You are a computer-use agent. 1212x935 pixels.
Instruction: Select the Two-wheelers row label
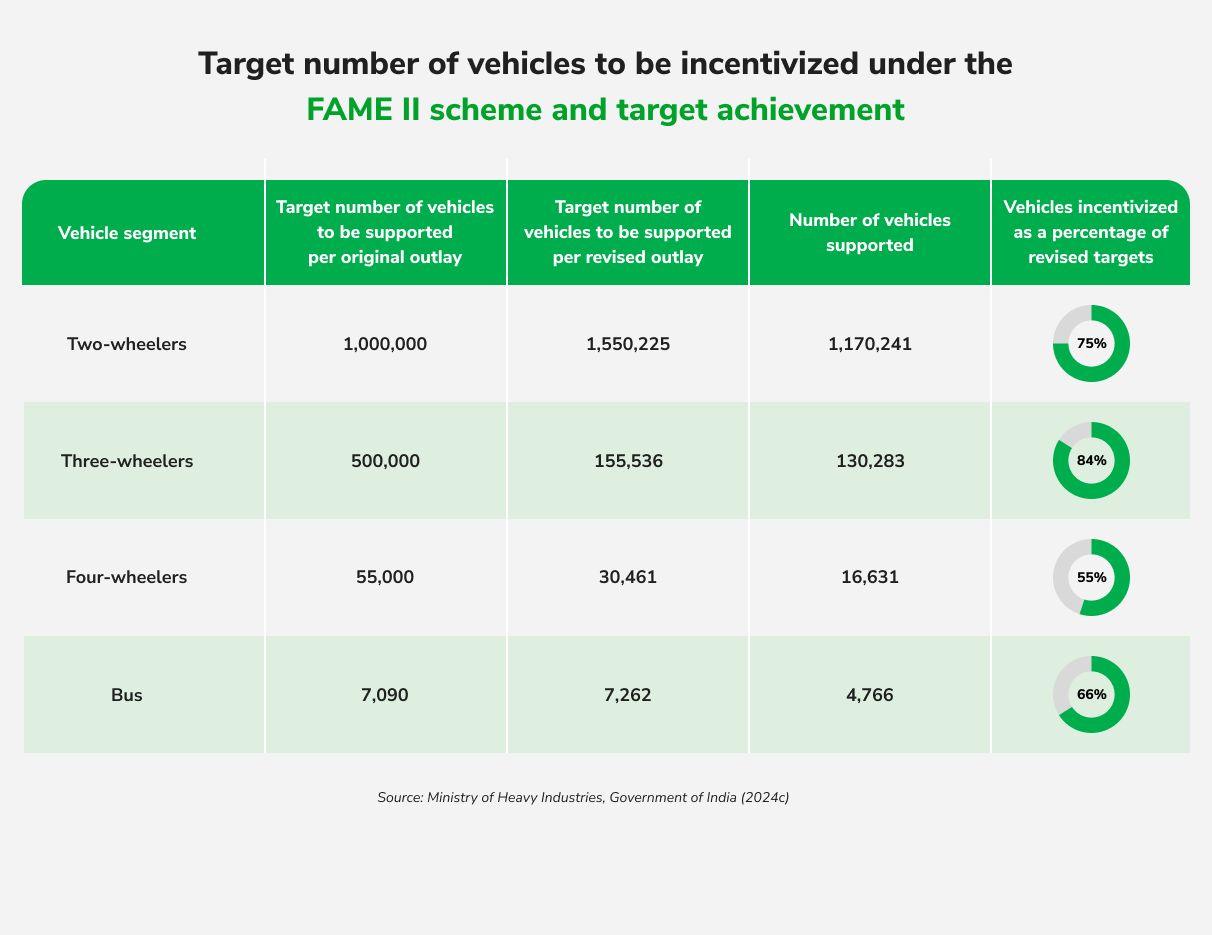127,344
